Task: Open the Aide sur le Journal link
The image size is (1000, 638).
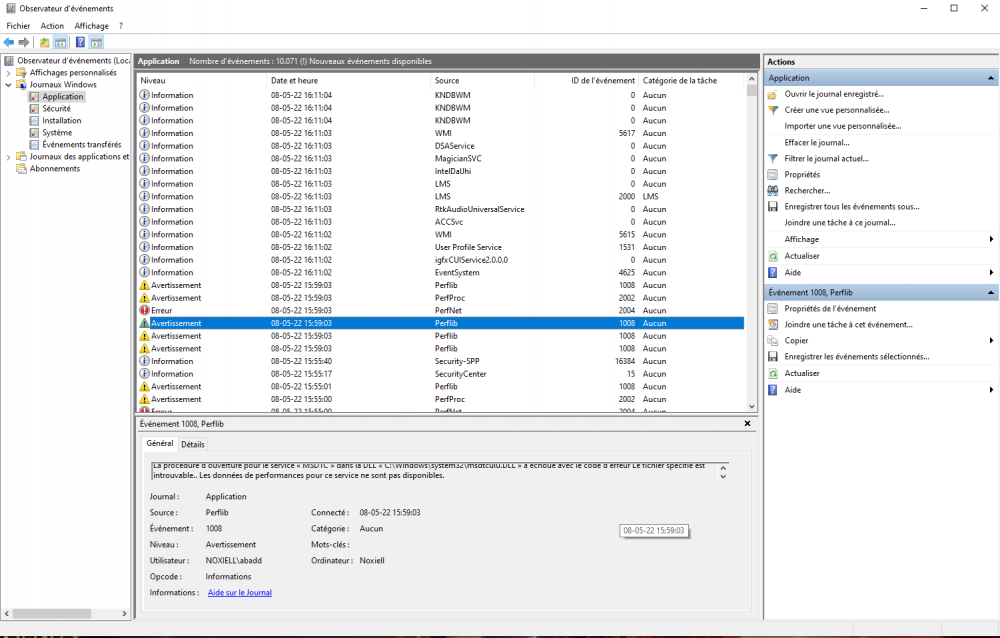Action: tap(239, 593)
